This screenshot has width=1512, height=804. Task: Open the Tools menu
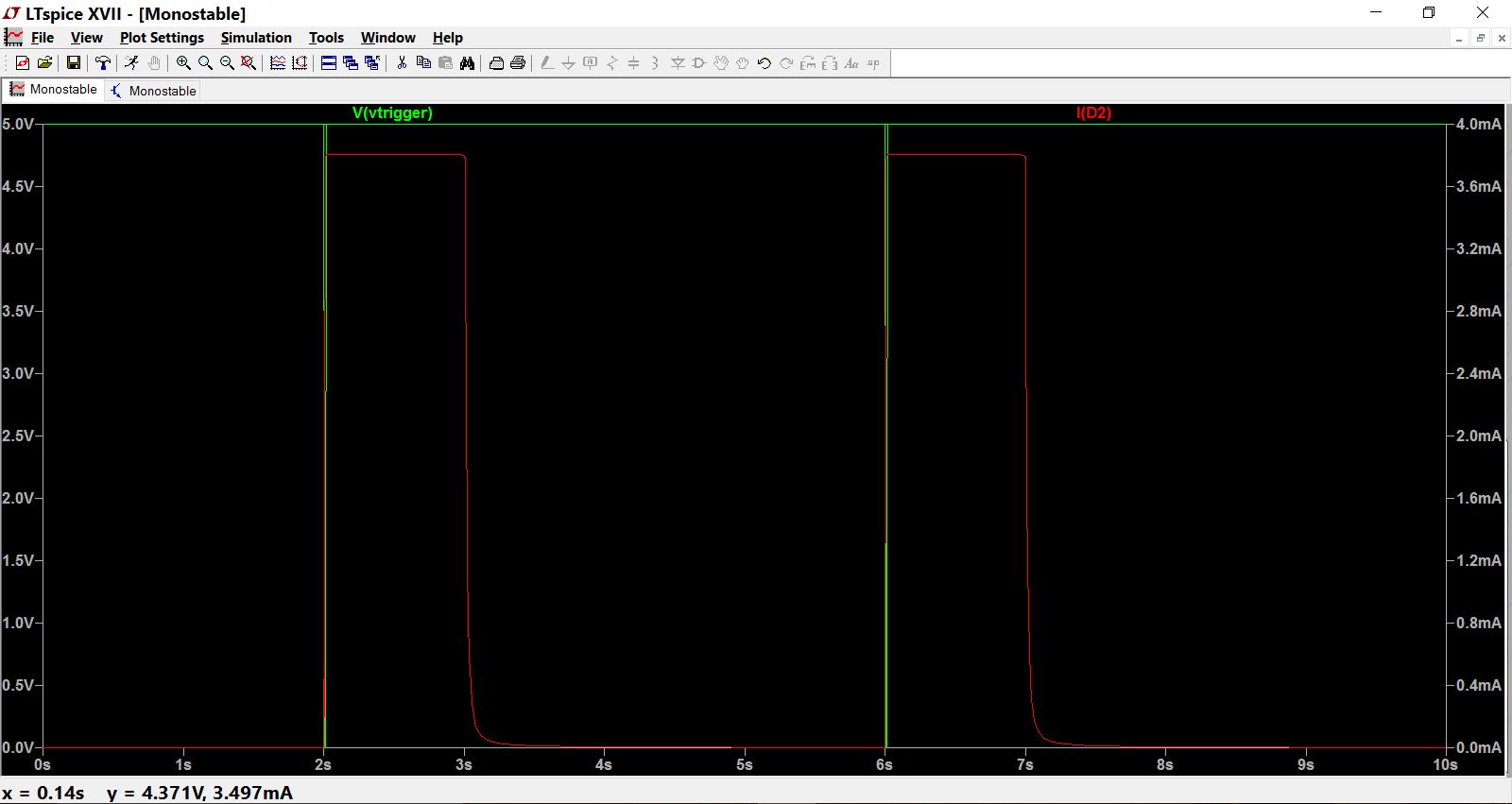coord(326,38)
